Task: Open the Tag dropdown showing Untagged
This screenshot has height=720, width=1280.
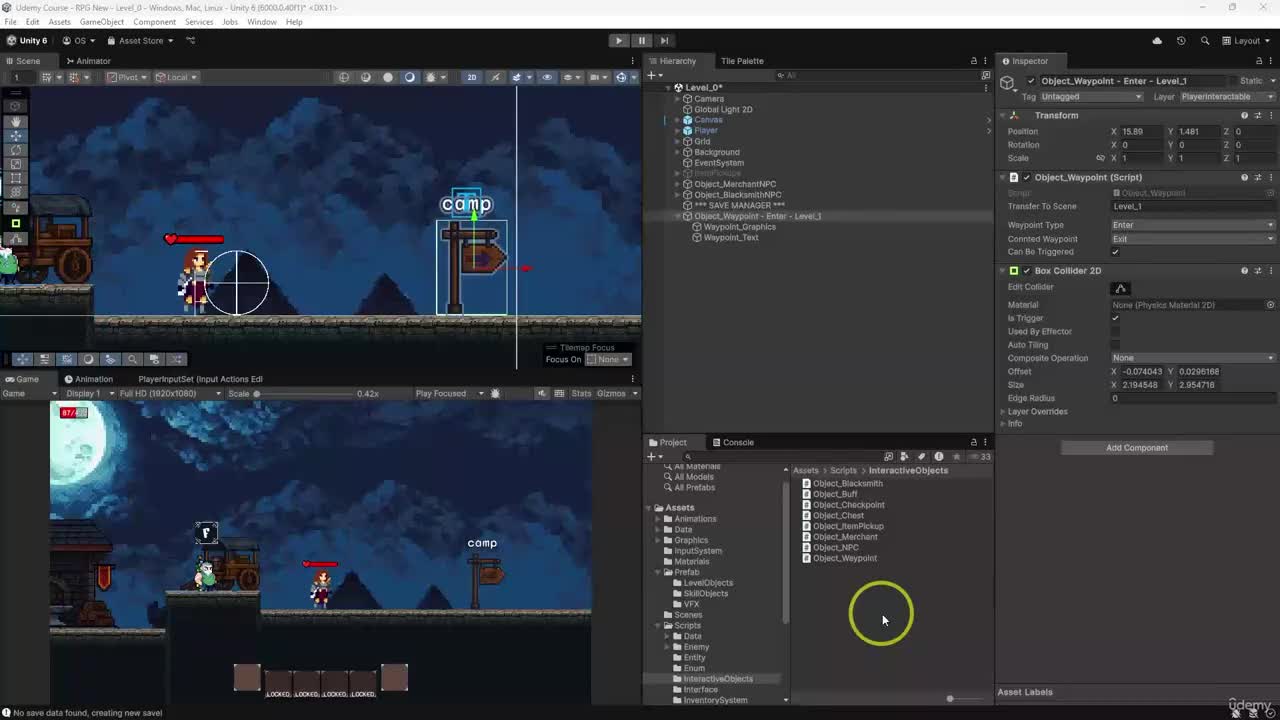Action: coord(1091,97)
